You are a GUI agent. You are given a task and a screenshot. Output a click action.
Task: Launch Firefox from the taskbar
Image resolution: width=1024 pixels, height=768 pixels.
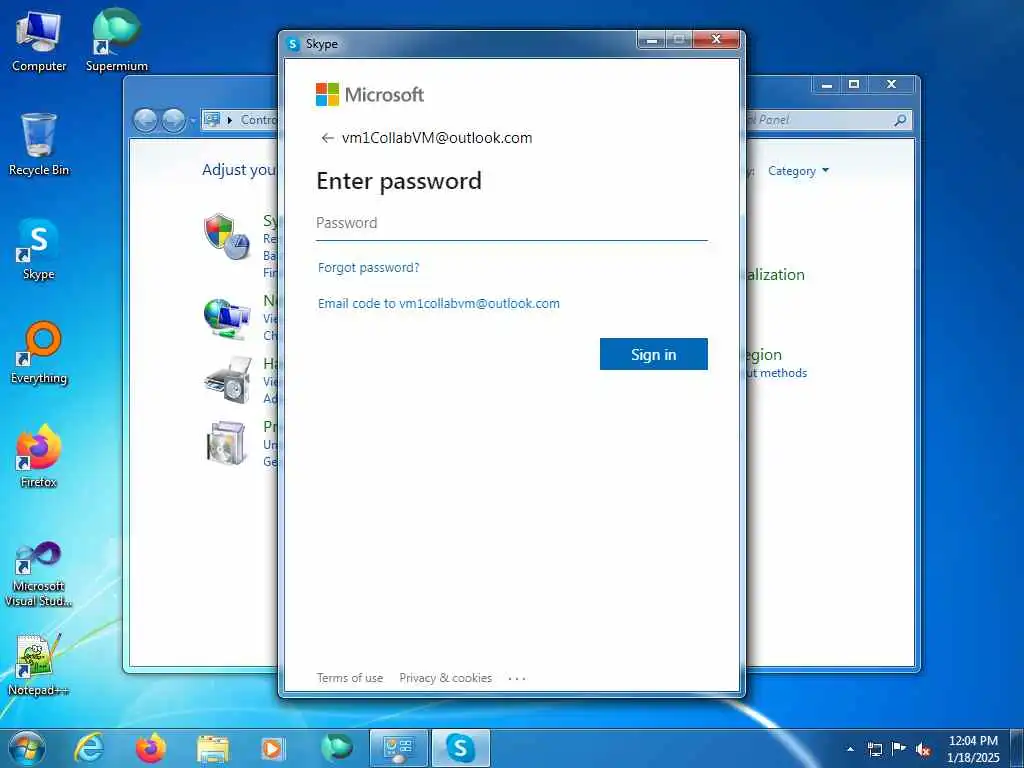(151, 748)
